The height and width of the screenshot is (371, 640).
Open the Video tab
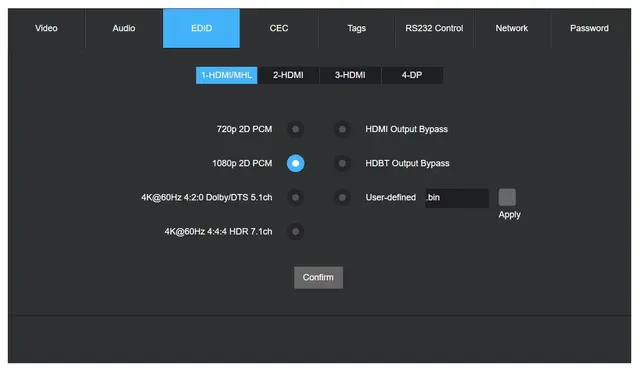pyautogui.click(x=46, y=28)
